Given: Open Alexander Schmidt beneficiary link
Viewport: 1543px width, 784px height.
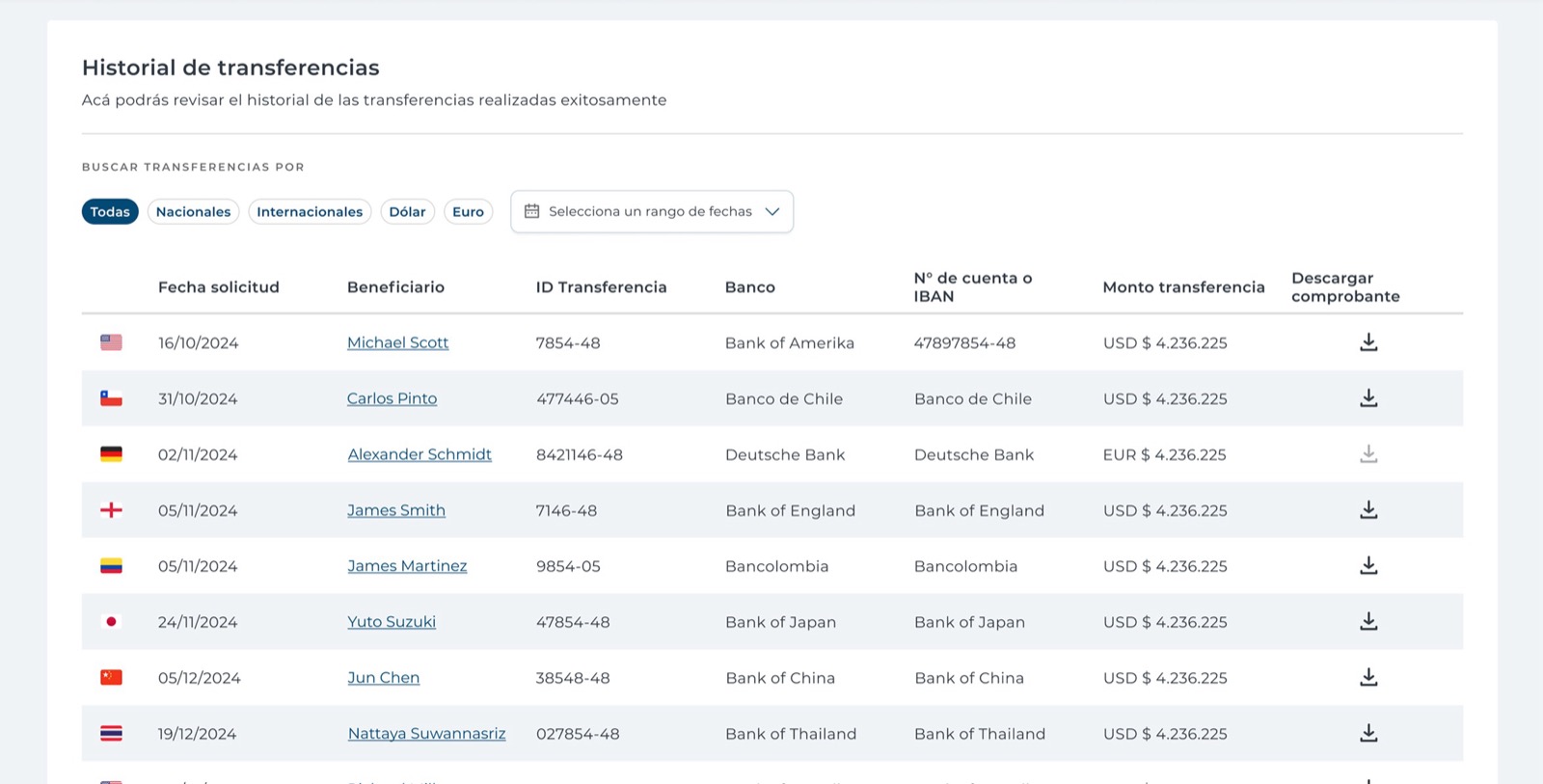Looking at the screenshot, I should (420, 454).
